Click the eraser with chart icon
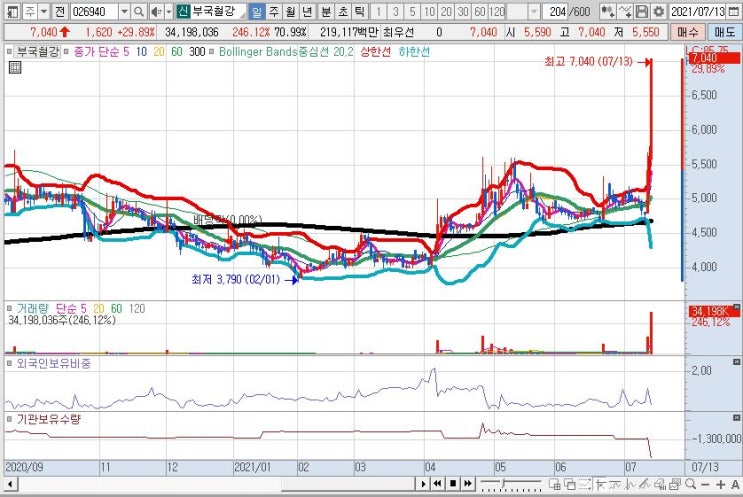The width and height of the screenshot is (743, 497). [x=660, y=484]
